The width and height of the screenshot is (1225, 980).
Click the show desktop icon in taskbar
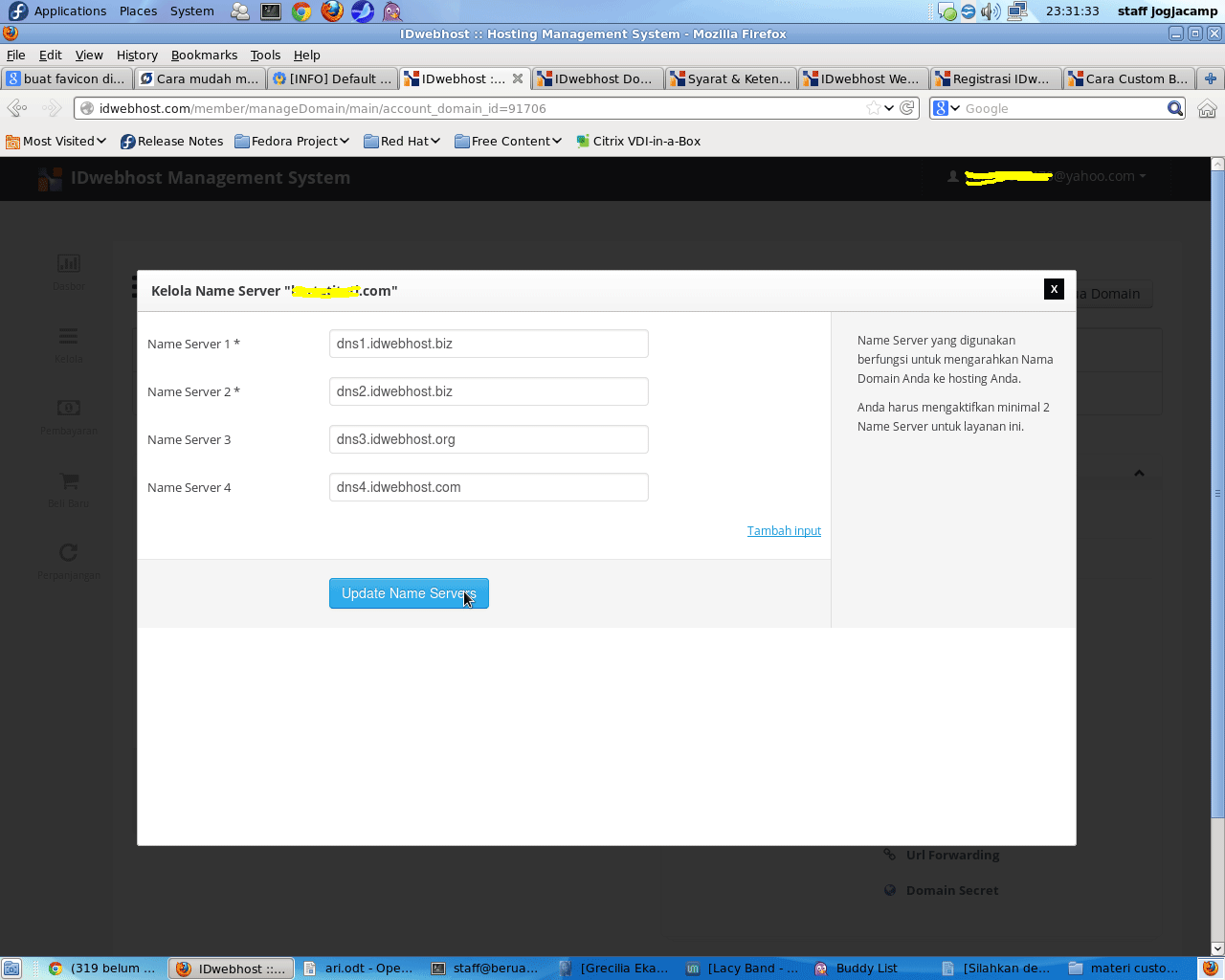coord(11,969)
